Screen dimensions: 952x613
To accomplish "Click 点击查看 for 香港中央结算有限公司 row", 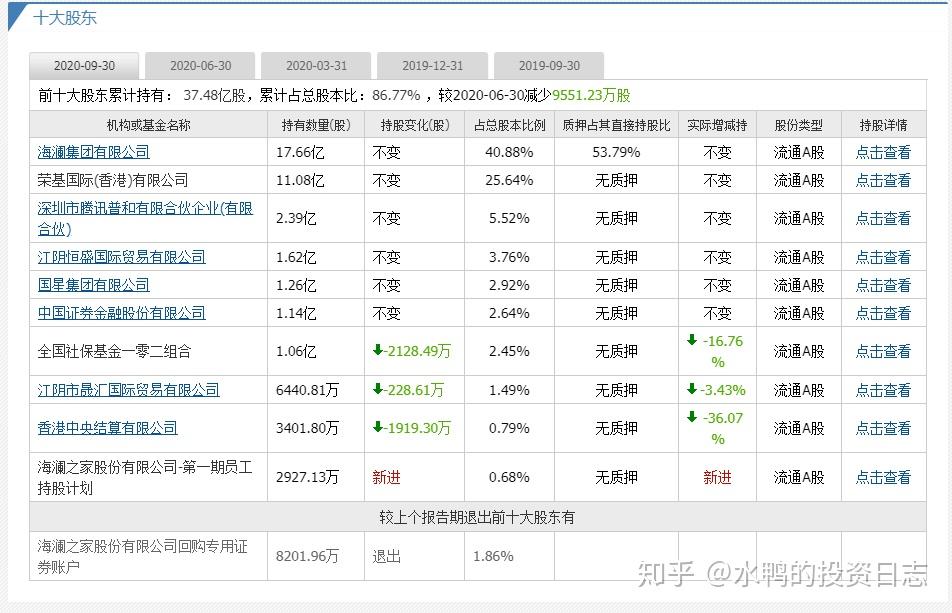I will [883, 428].
